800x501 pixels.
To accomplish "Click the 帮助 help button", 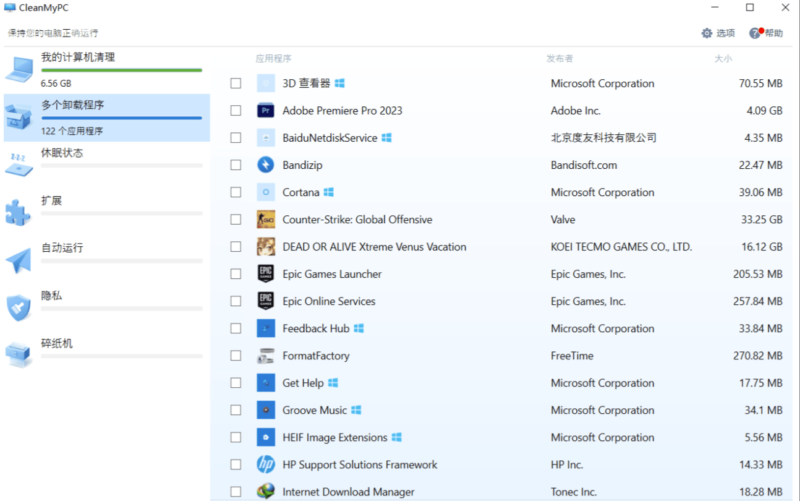I will (x=766, y=33).
